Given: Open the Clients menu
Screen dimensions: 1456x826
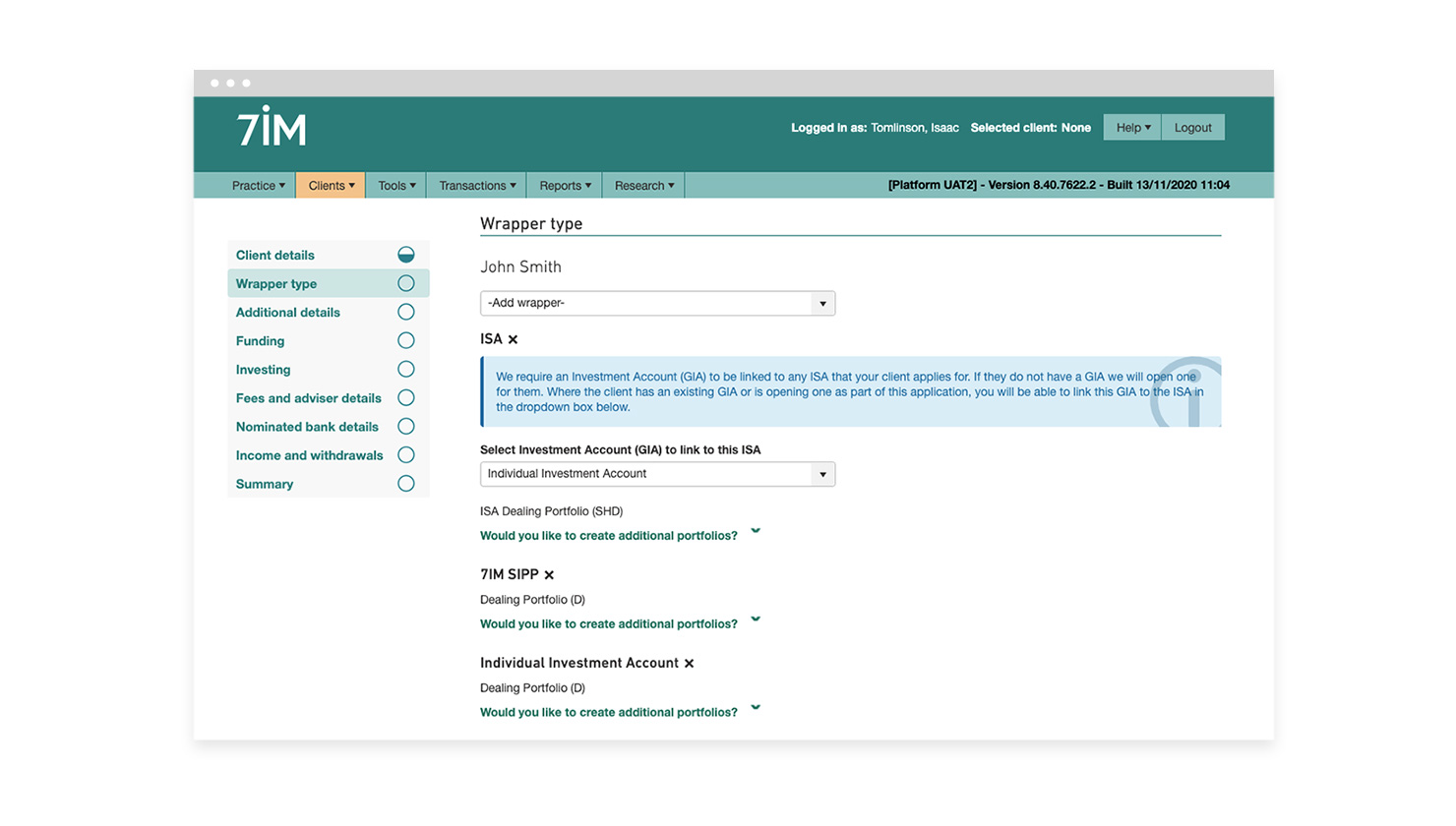Looking at the screenshot, I should [332, 185].
